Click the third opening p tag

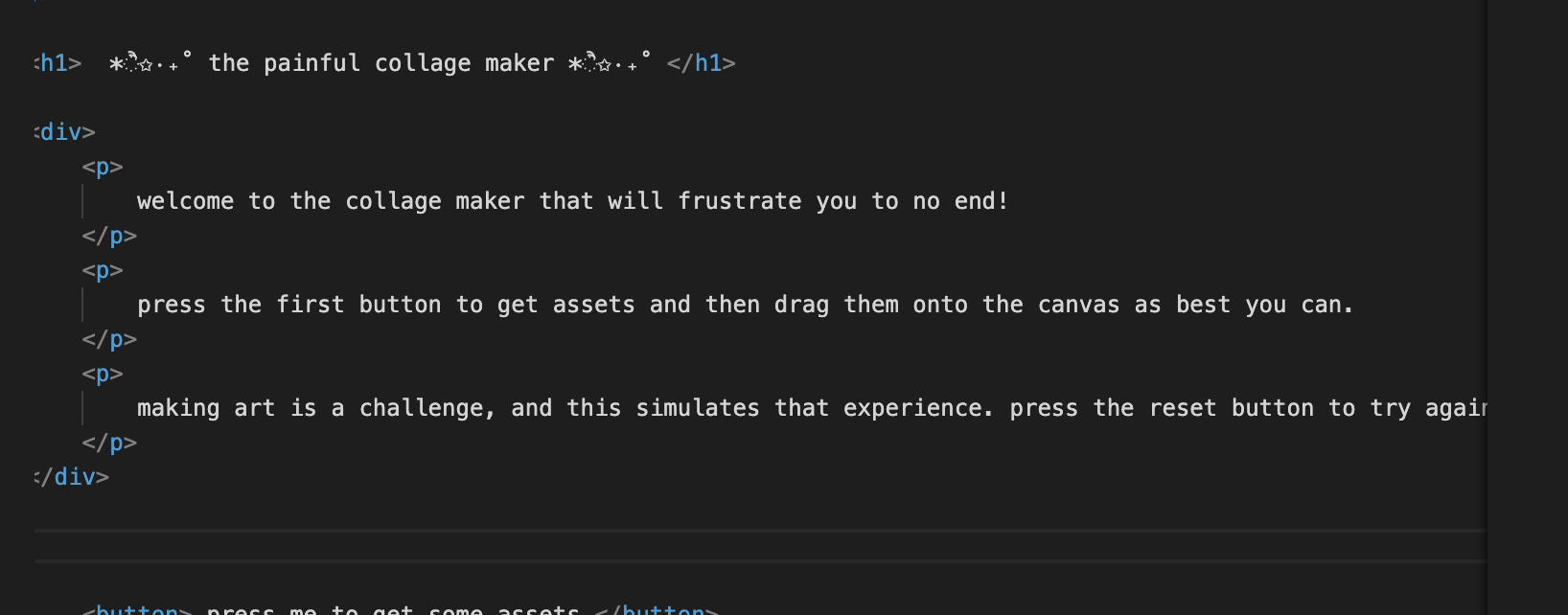pos(103,374)
